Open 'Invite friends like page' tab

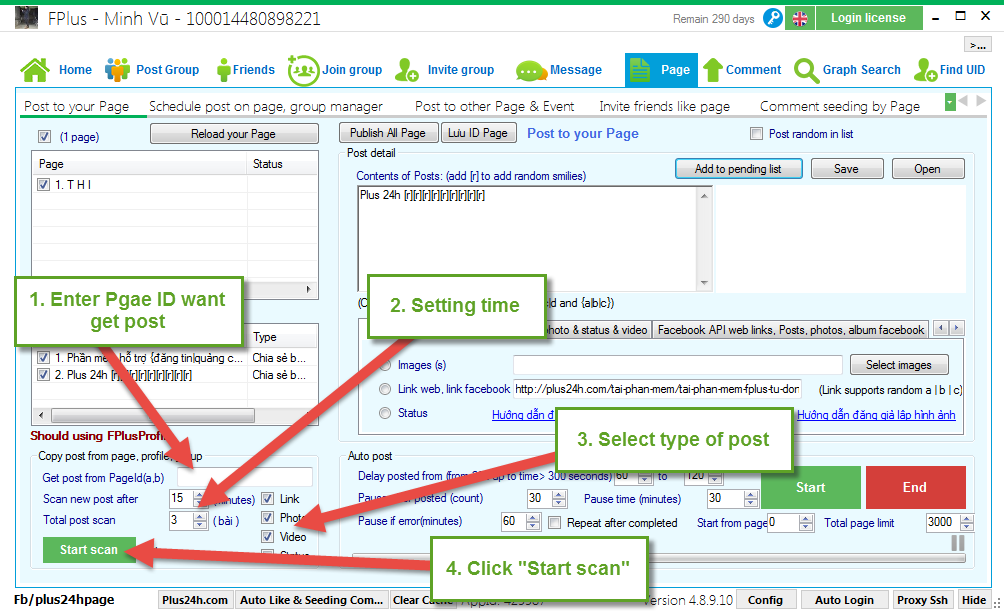665,106
